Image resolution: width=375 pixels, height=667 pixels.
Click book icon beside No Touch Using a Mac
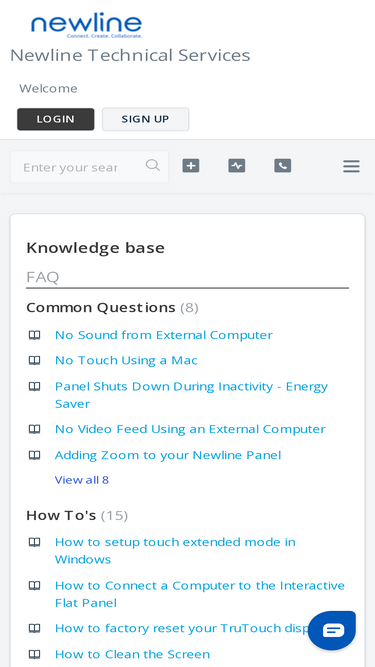click(34, 361)
